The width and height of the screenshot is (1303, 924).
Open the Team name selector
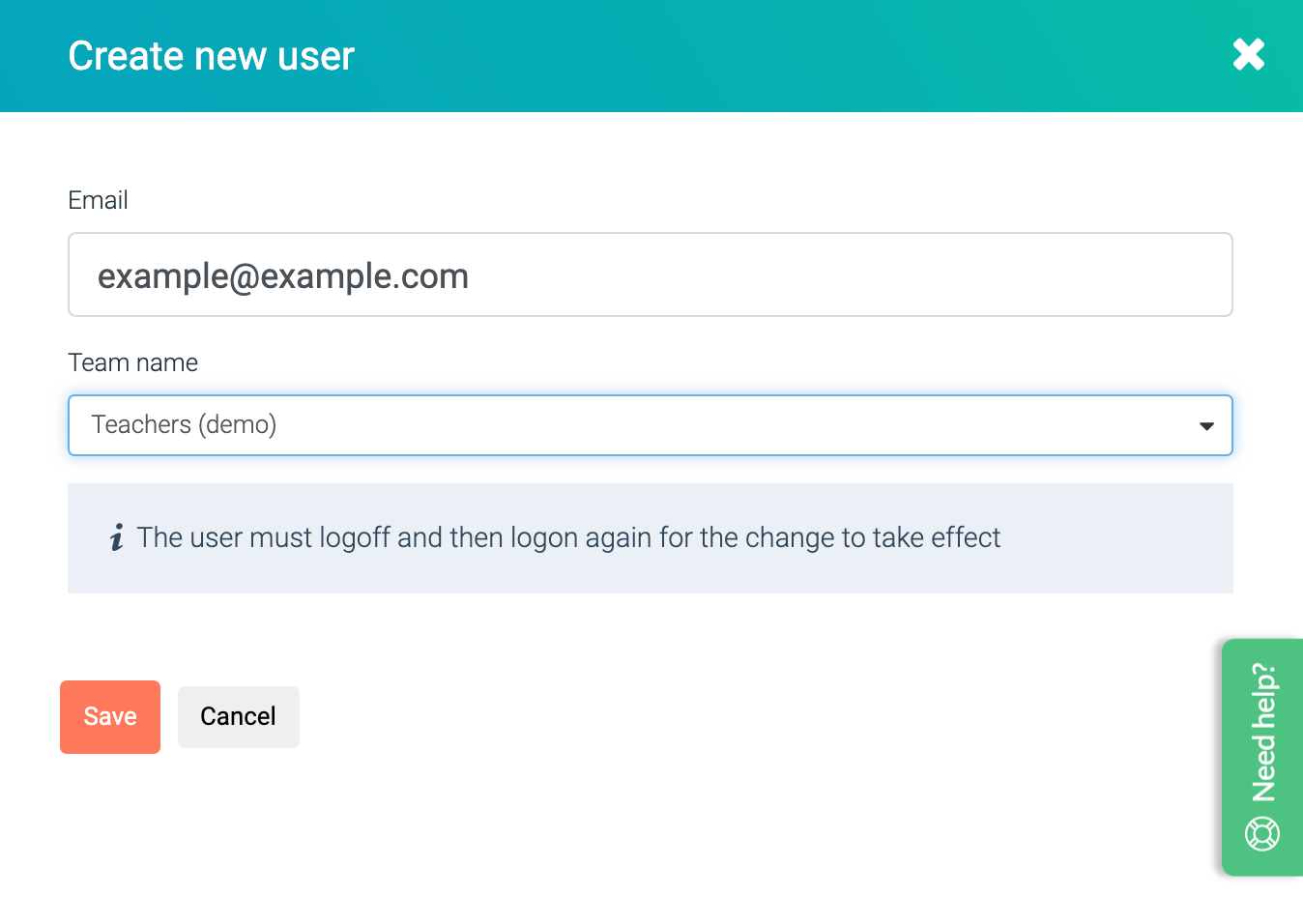coord(650,425)
